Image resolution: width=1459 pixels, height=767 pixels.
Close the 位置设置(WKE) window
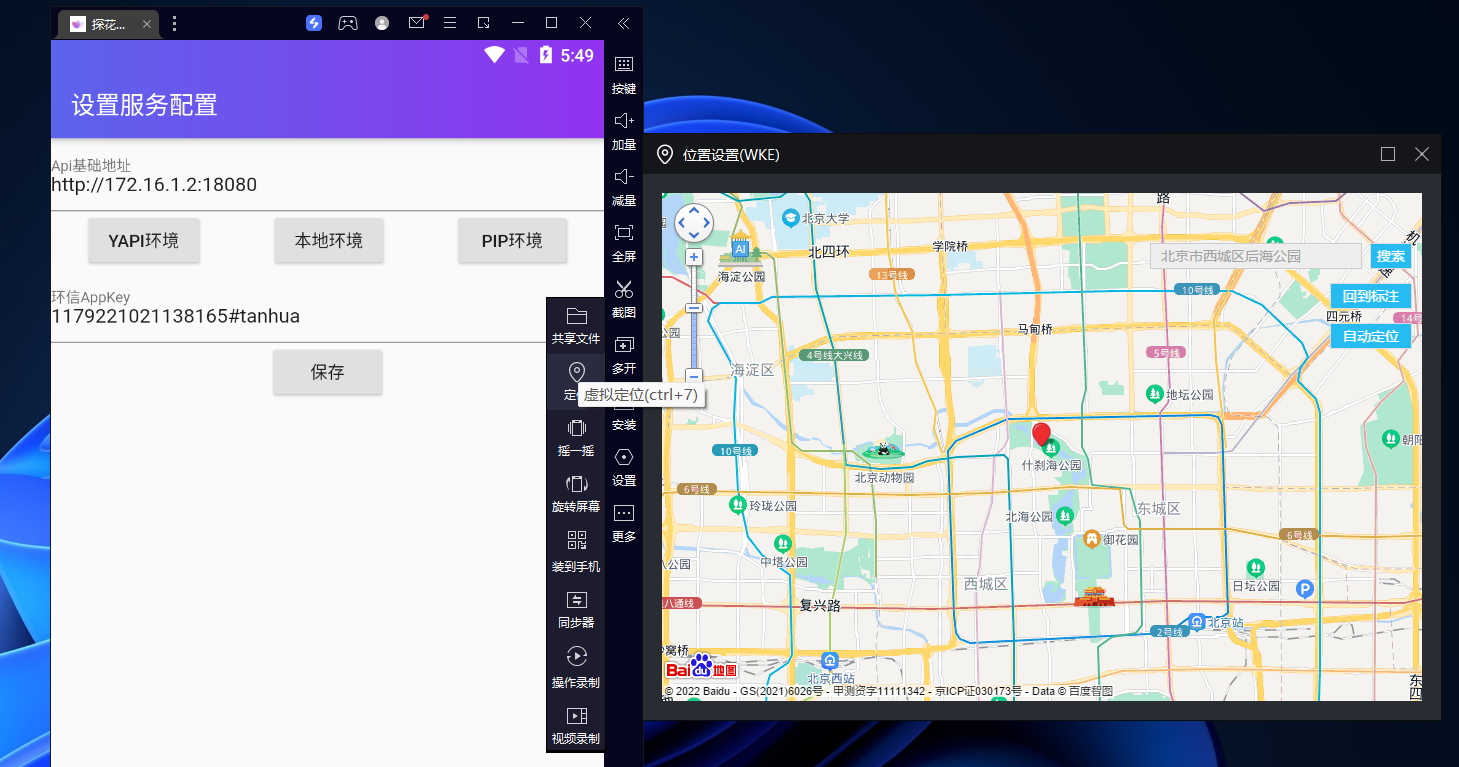(x=1422, y=154)
